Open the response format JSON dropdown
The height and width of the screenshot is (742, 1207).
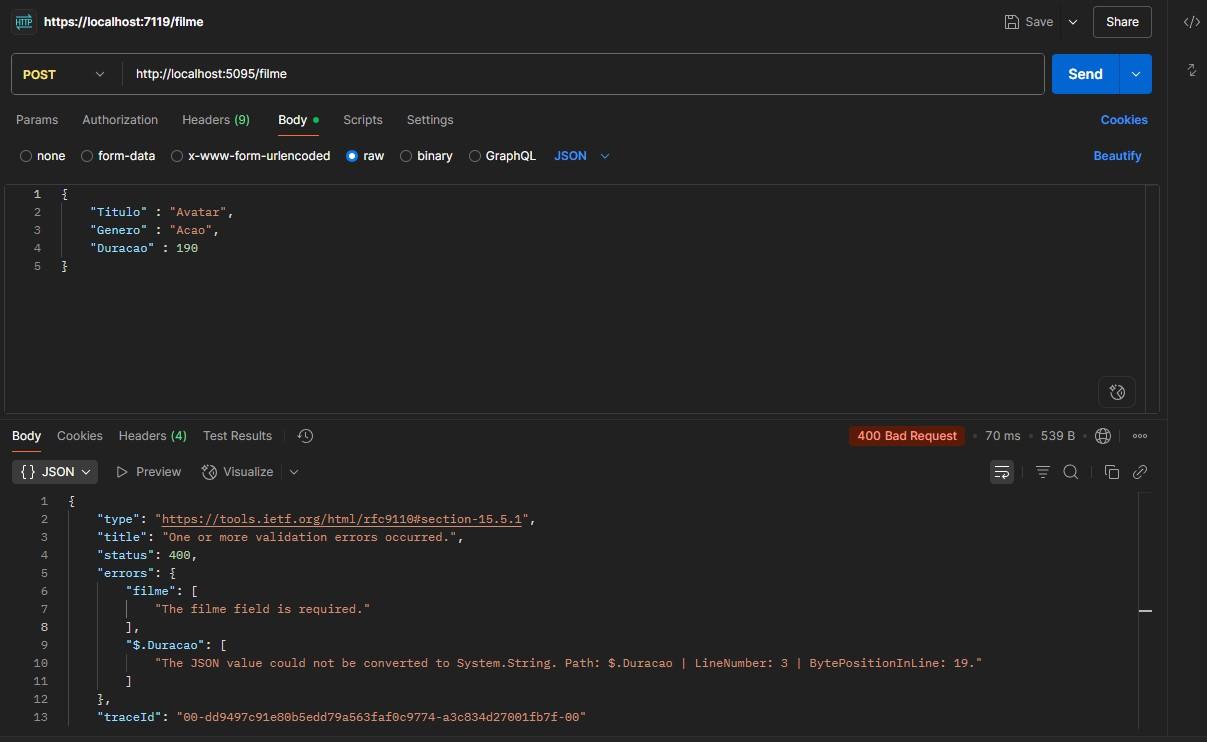[x=56, y=472]
